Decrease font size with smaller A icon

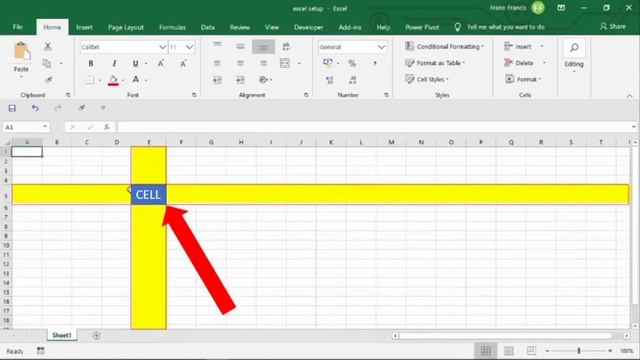pos(183,63)
